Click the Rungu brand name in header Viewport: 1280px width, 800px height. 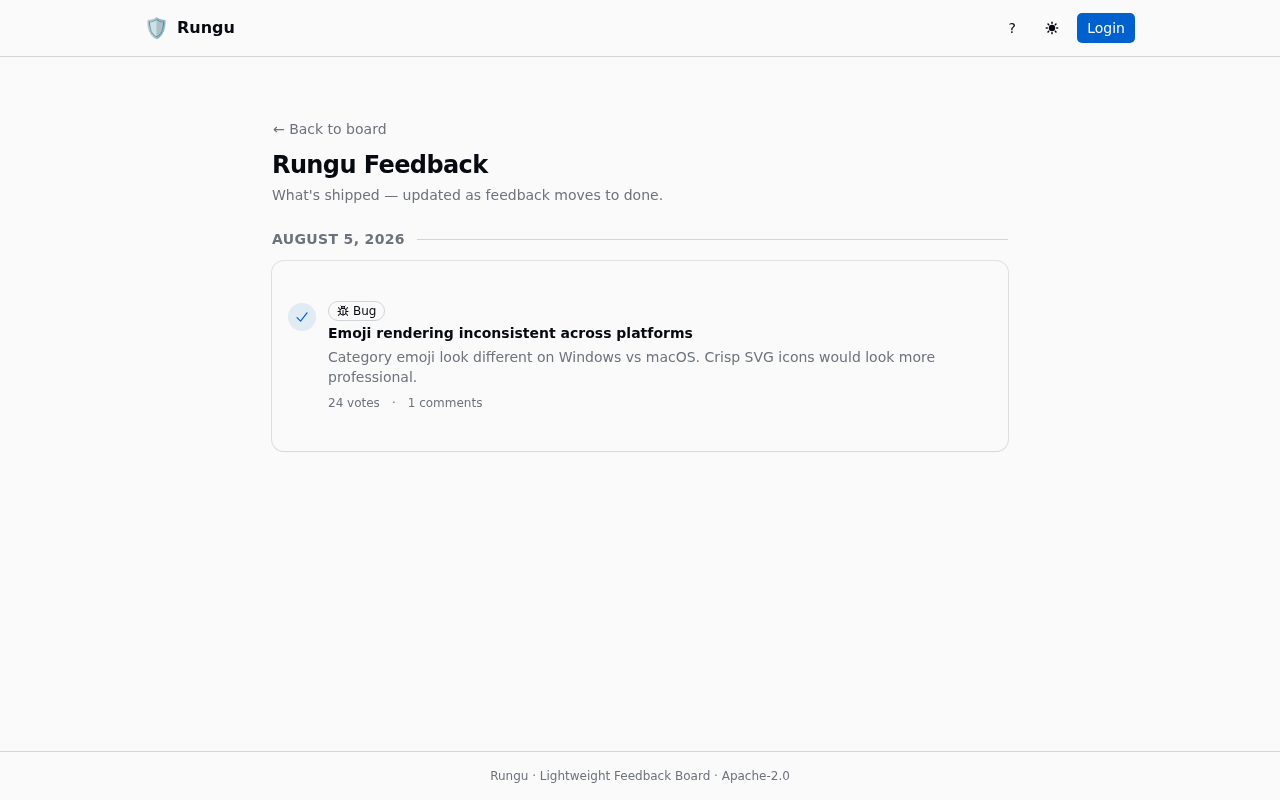point(206,28)
